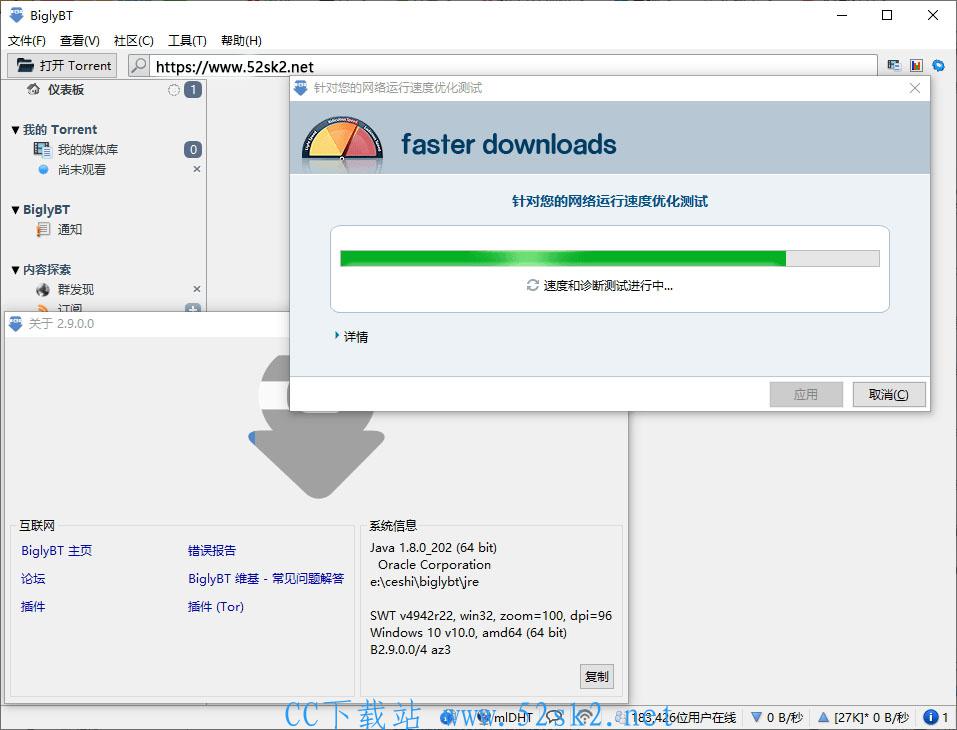This screenshot has width=957, height=730.
Task: Click the blue info status icon
Action: pyautogui.click(x=930, y=717)
